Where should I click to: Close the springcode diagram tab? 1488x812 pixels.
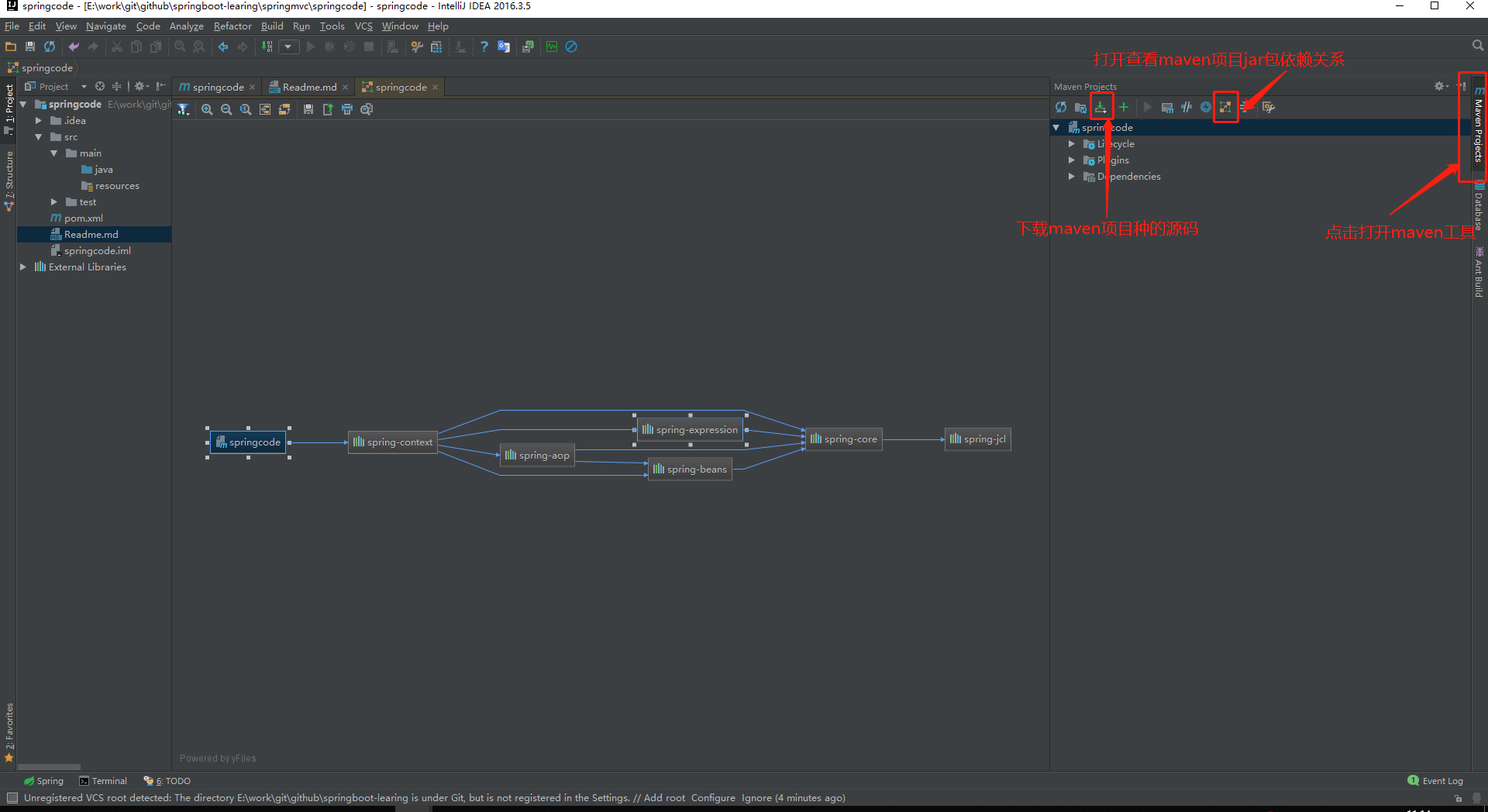pyautogui.click(x=436, y=87)
